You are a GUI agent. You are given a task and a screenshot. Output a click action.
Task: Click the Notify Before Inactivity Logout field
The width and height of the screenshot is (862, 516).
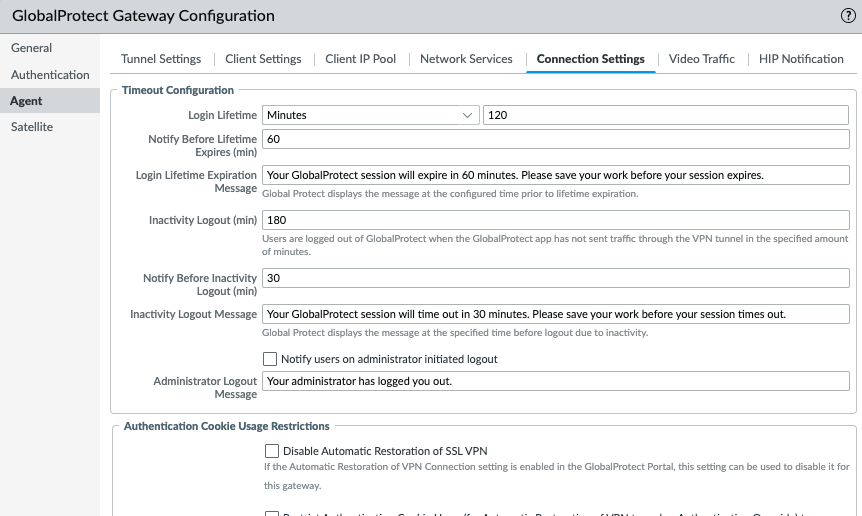point(555,278)
